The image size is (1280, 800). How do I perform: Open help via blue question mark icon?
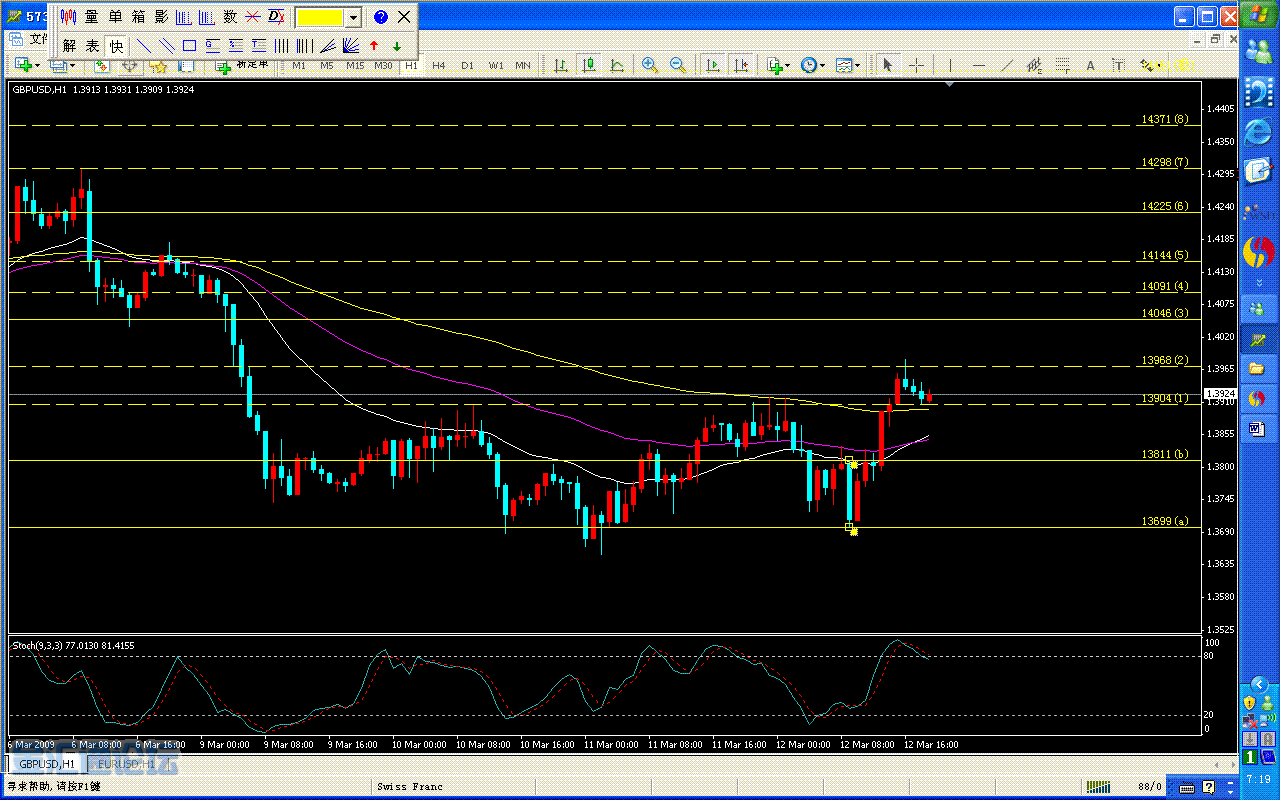pyautogui.click(x=381, y=17)
